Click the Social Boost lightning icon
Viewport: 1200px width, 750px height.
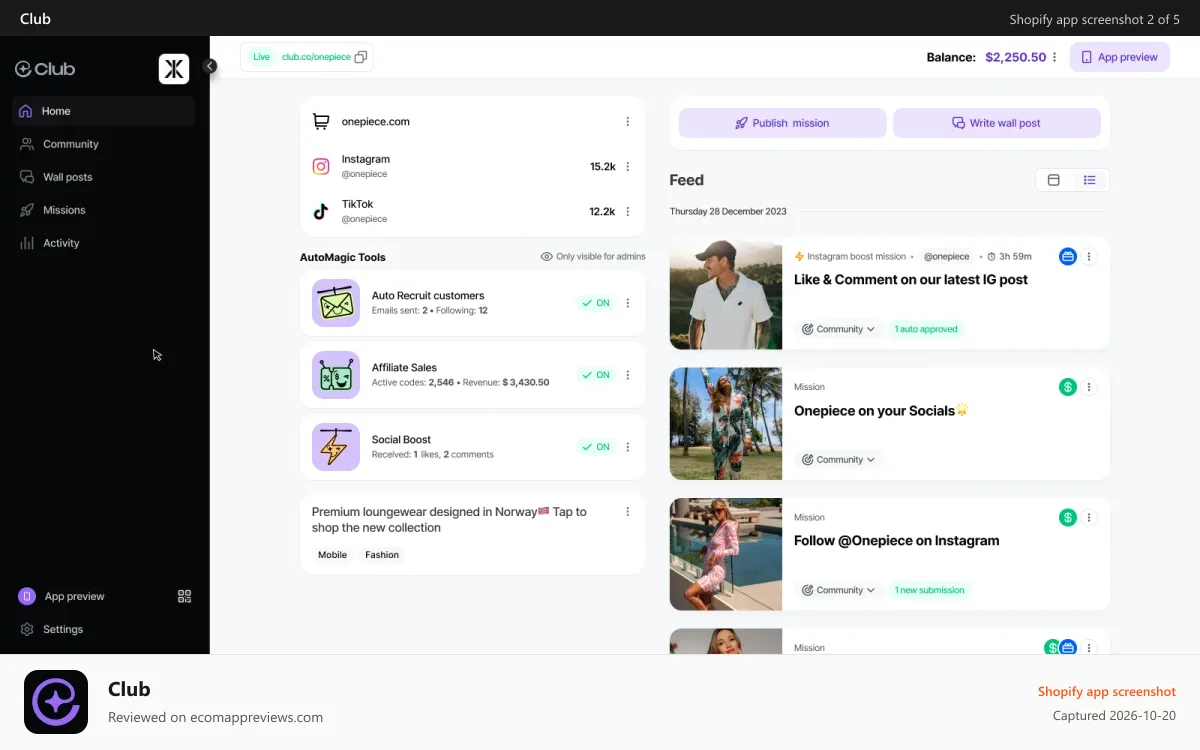(336, 447)
